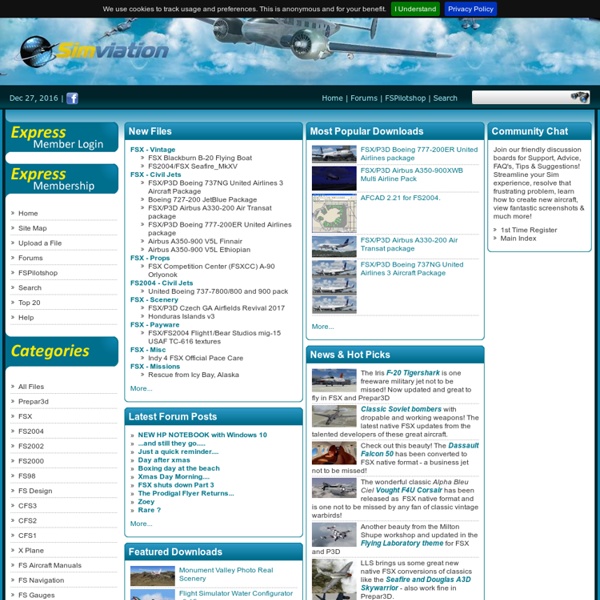Open Search in the top navigation bar
This screenshot has height=600, width=600.
click(445, 98)
